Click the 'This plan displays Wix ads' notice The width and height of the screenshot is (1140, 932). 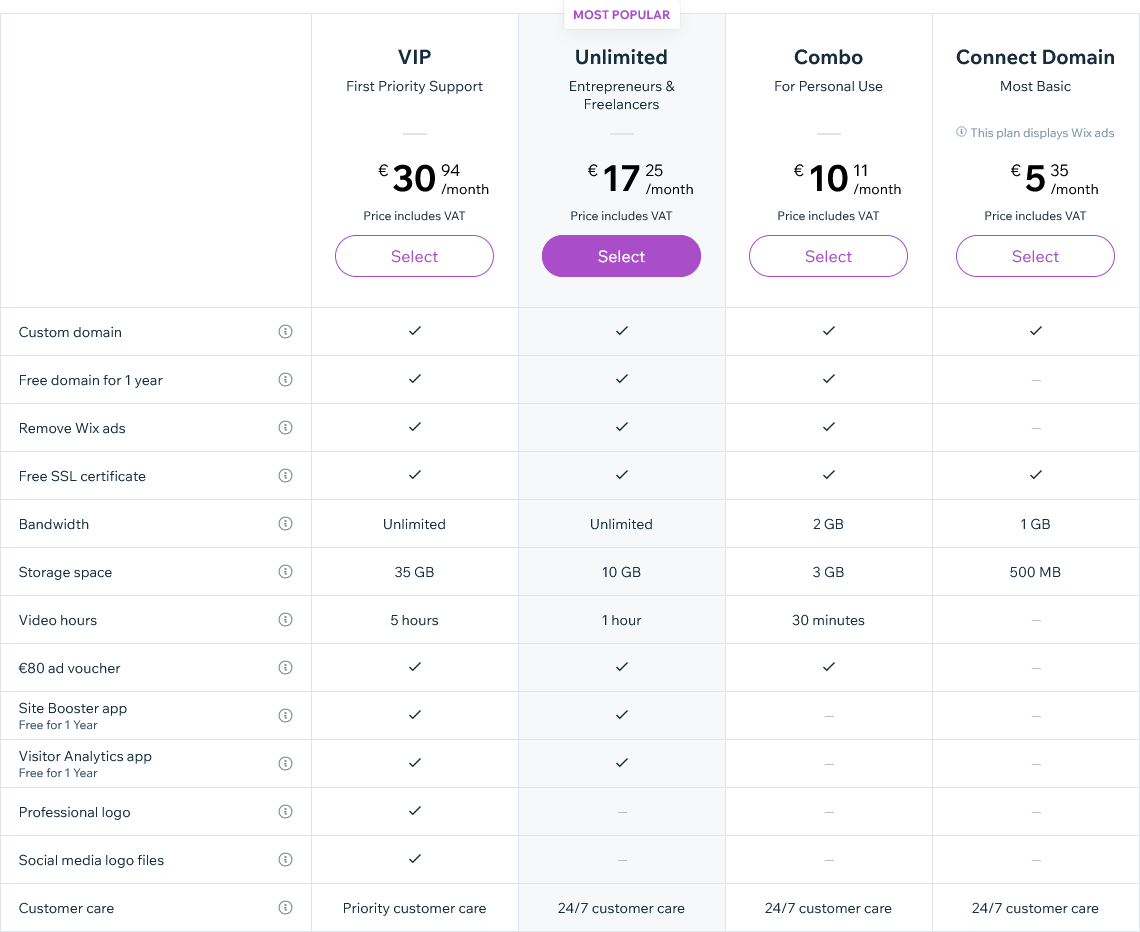pyautogui.click(x=1035, y=132)
